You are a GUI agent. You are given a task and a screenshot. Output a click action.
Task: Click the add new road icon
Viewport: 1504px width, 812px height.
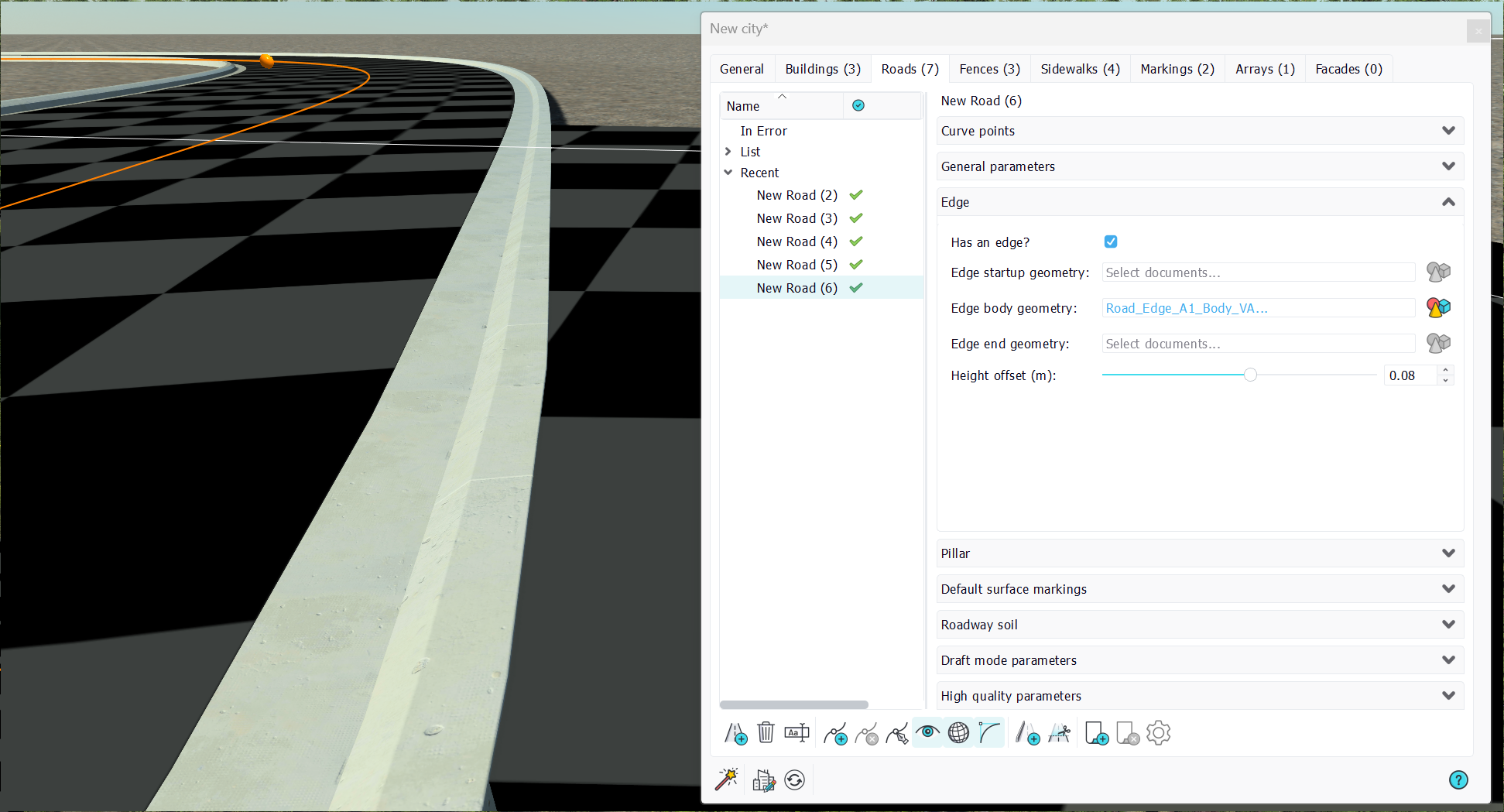point(735,732)
